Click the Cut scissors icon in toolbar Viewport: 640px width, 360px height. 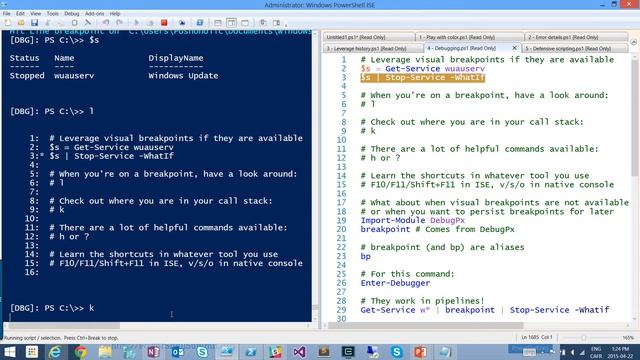point(48,23)
